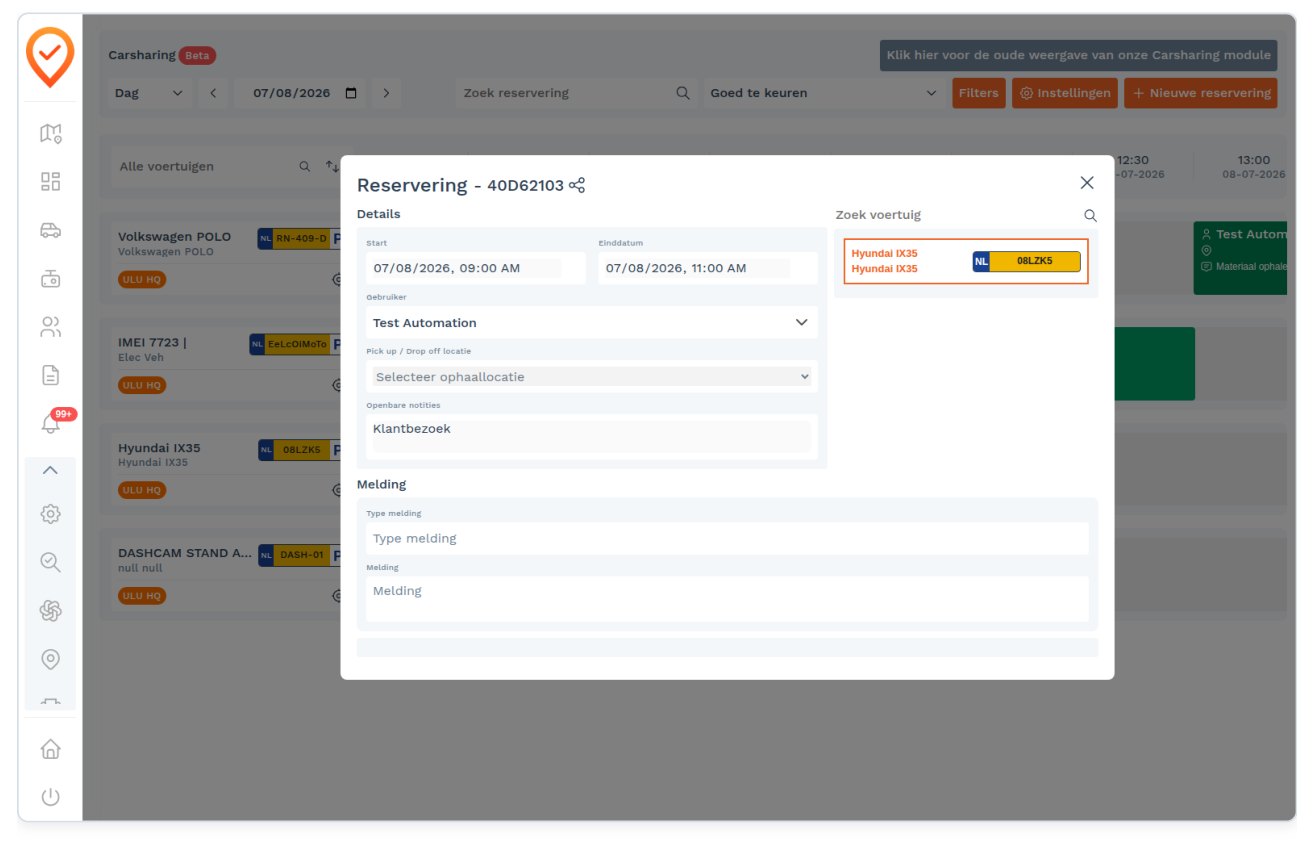This screenshot has width=1314, height=843.
Task: Go to home via house icon
Action: coord(50,749)
